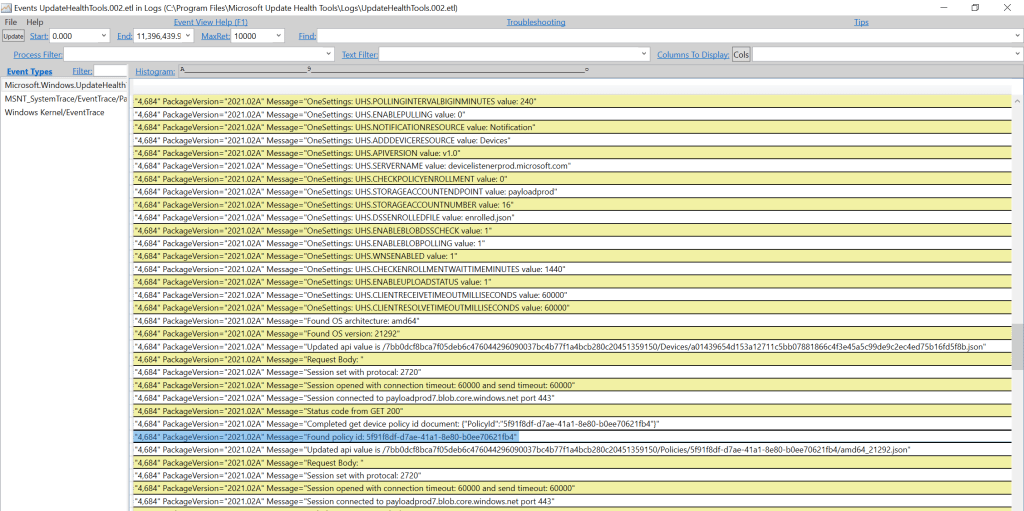The width and height of the screenshot is (1024, 511).
Task: Click the app icon in title bar
Action: 6,7
